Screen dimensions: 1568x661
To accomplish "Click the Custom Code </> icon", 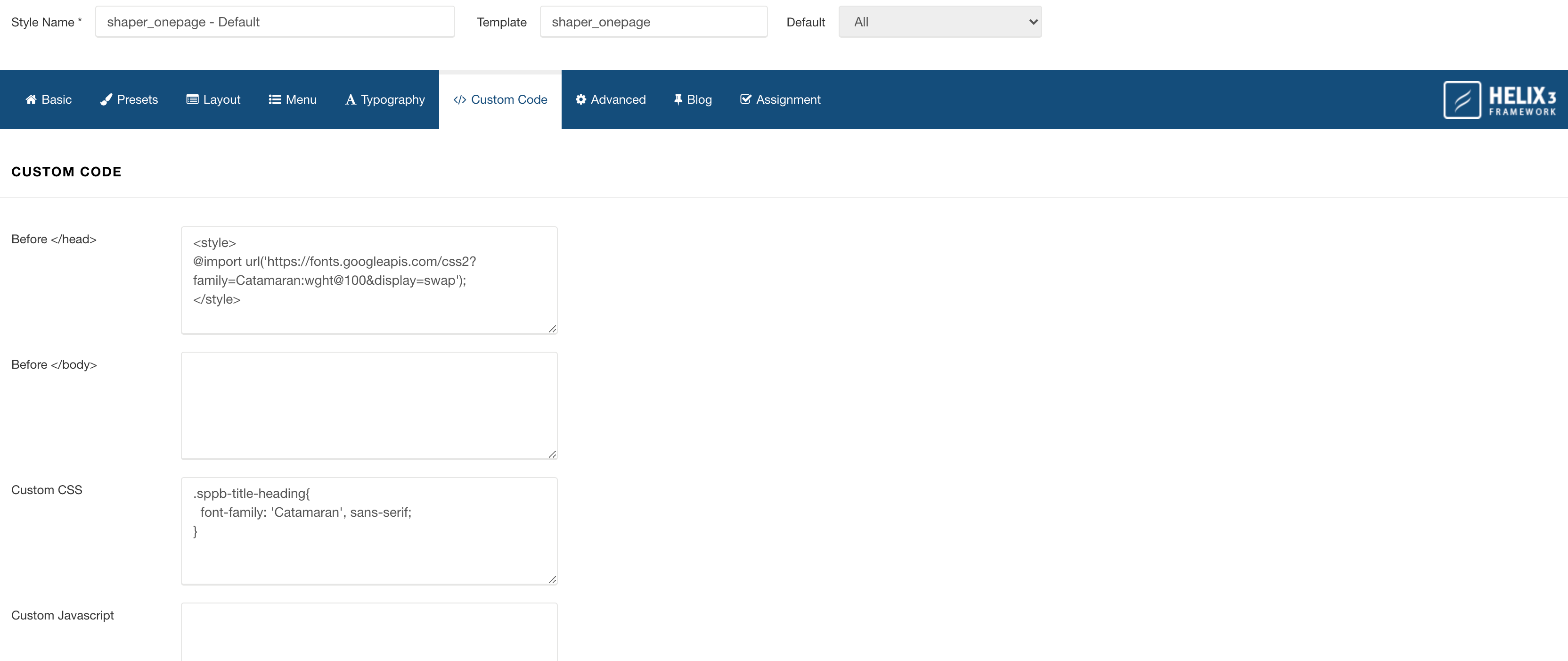I will [x=459, y=99].
